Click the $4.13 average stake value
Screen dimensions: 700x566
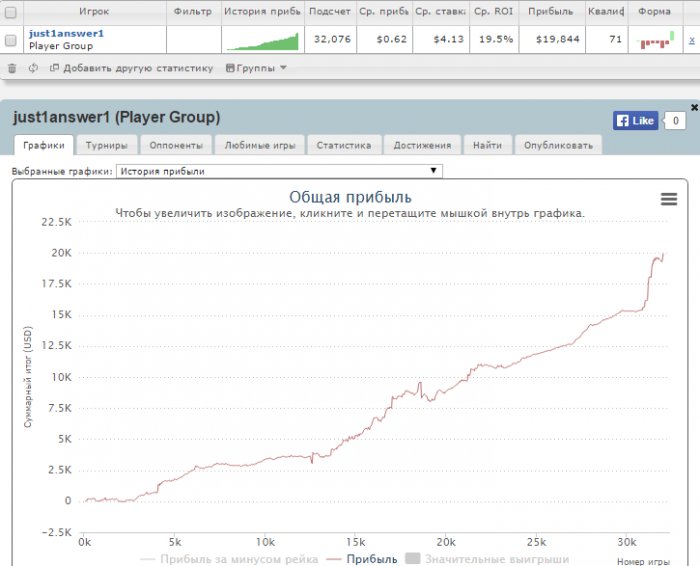449,40
